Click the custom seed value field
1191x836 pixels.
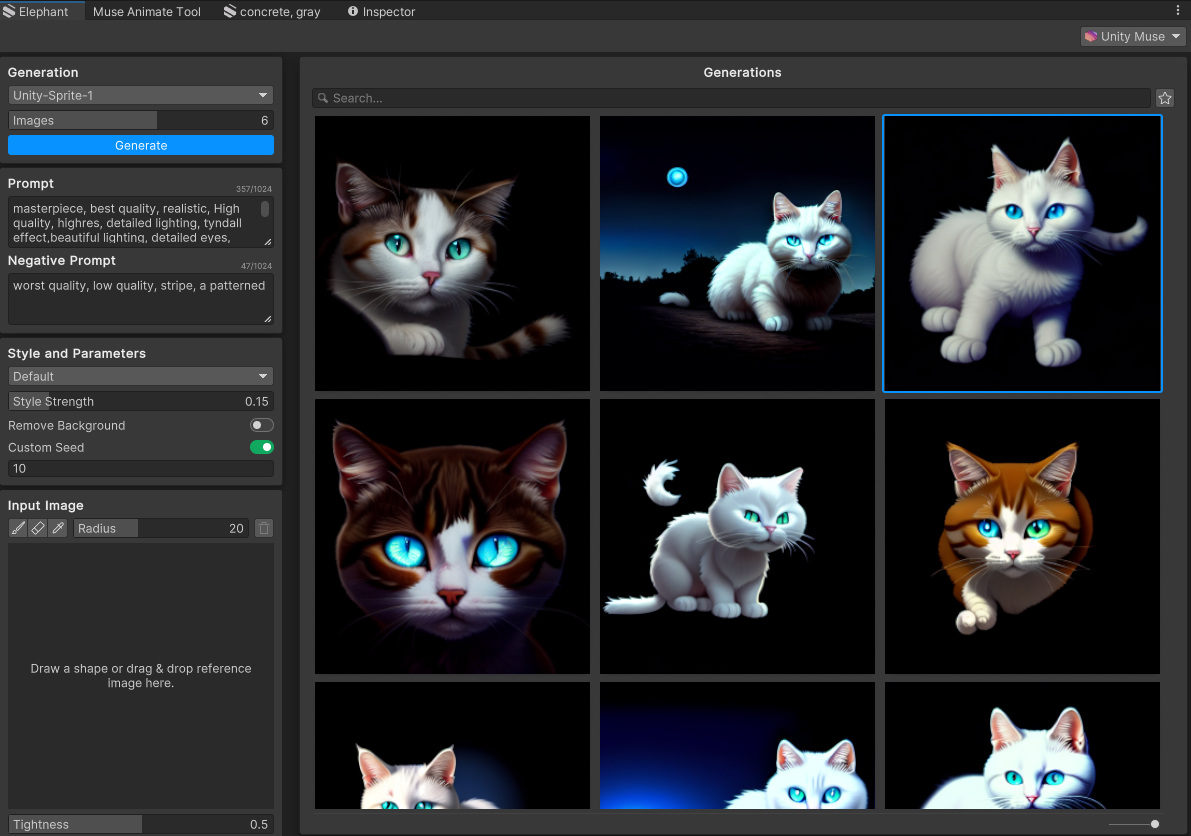click(141, 468)
